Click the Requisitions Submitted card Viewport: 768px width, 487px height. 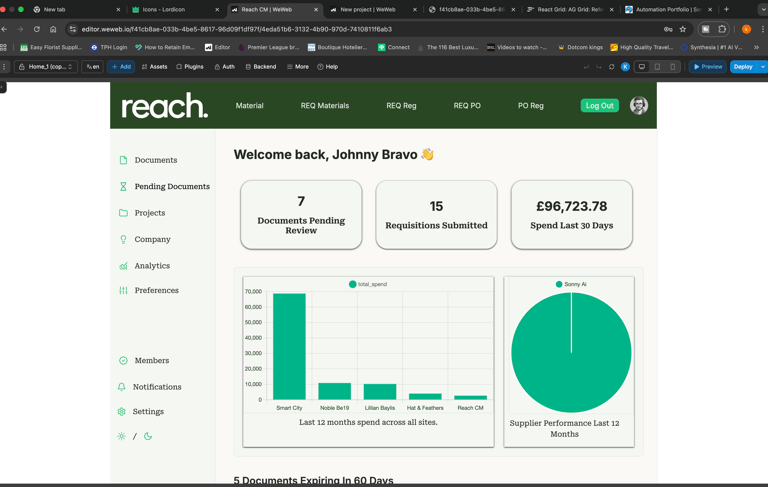coord(436,215)
